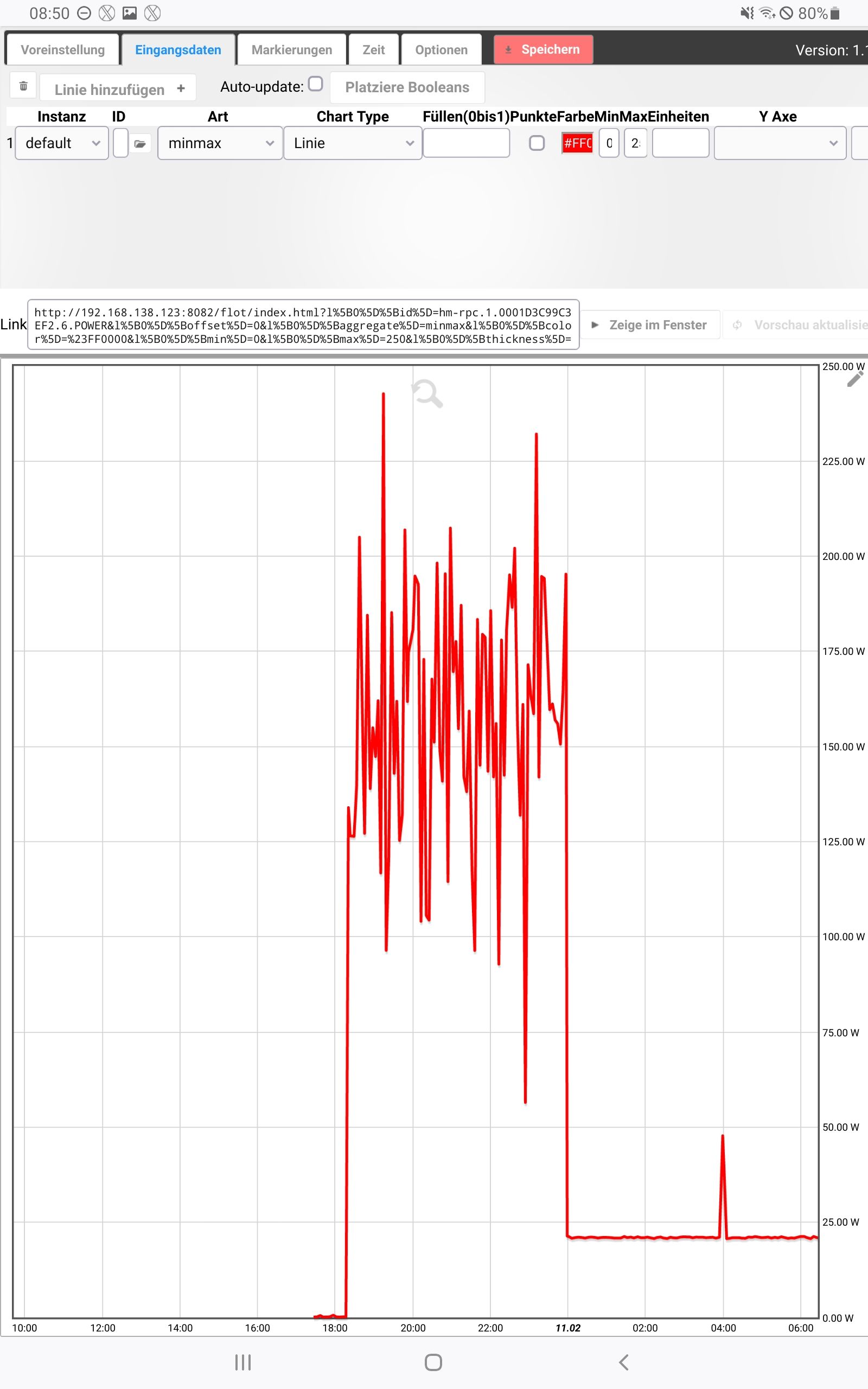Open the Art minmax dropdown
The width and height of the screenshot is (868, 1389).
220,143
